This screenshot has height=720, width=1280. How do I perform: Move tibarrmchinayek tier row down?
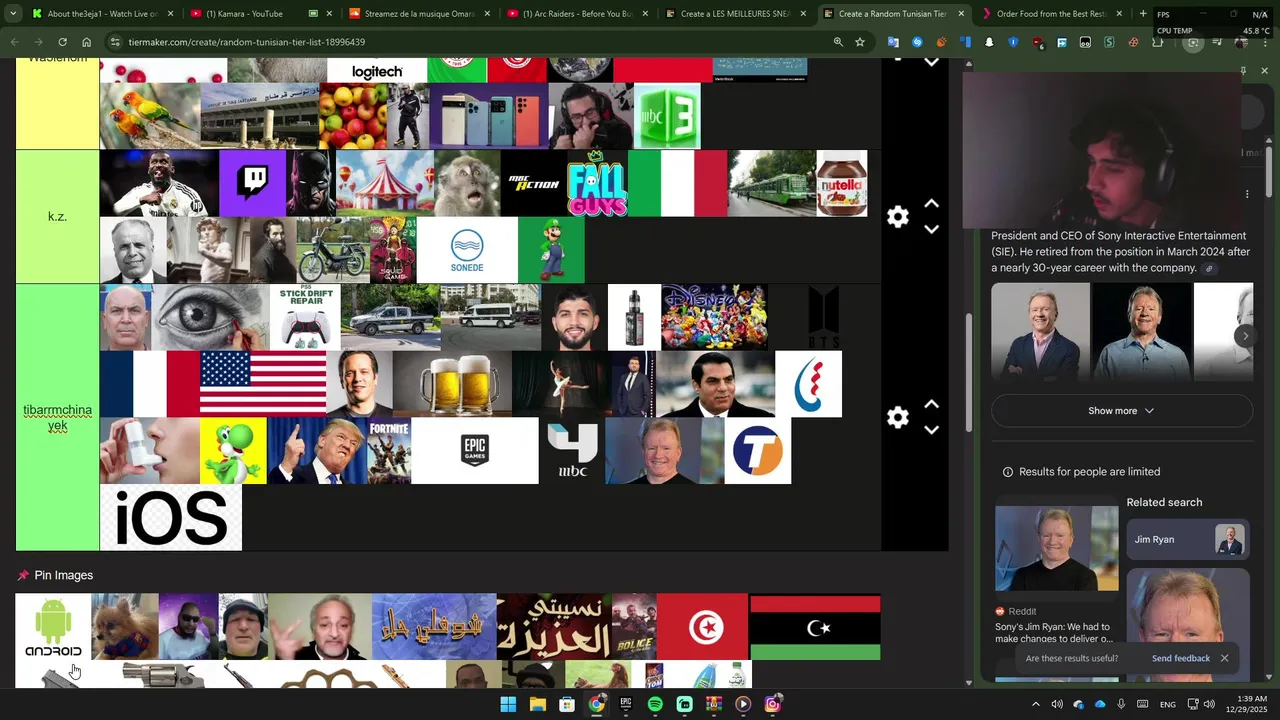coord(931,430)
